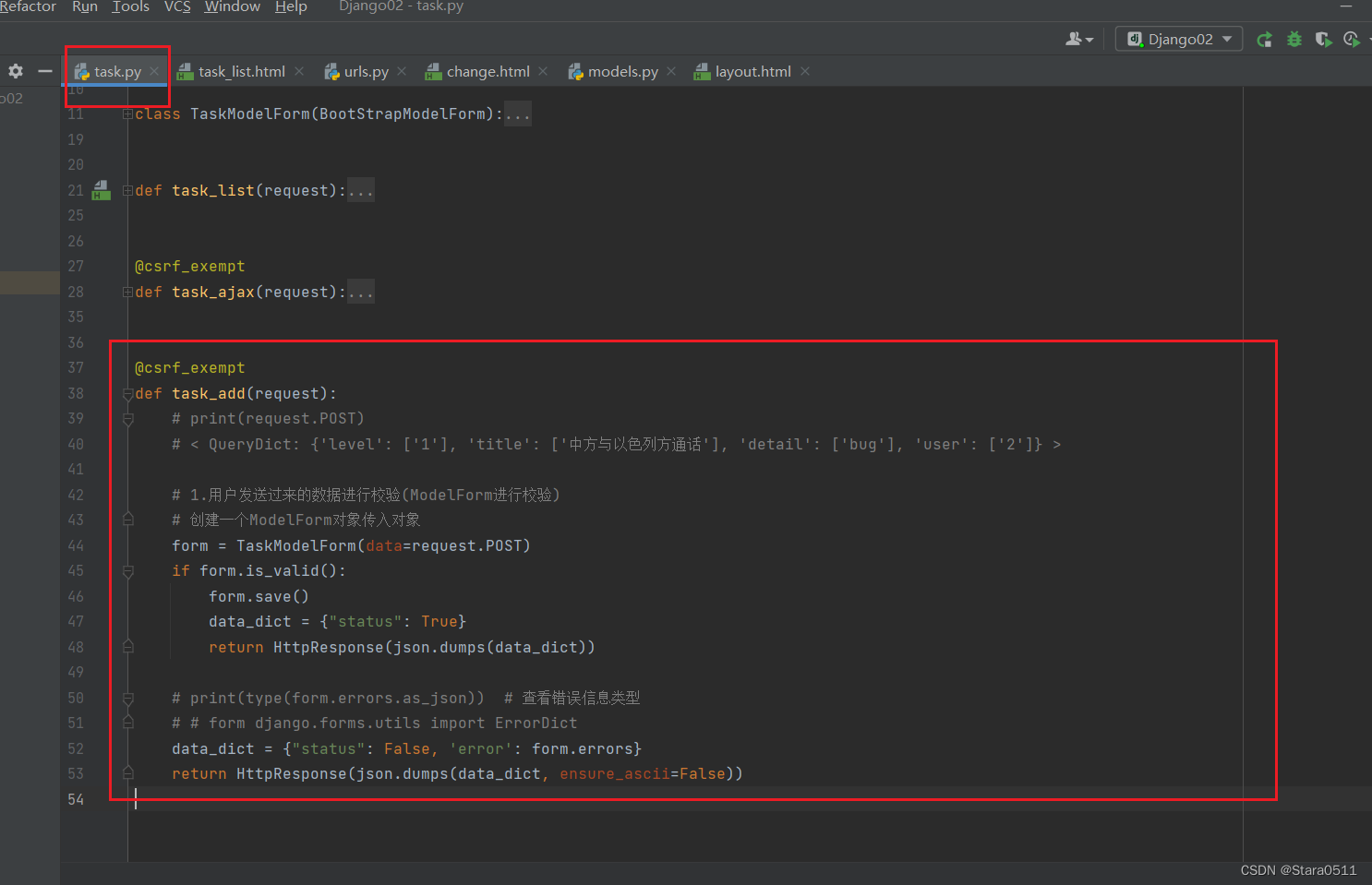Click is_valid() in the if statement
This screenshot has height=885, width=1372.
tap(292, 571)
